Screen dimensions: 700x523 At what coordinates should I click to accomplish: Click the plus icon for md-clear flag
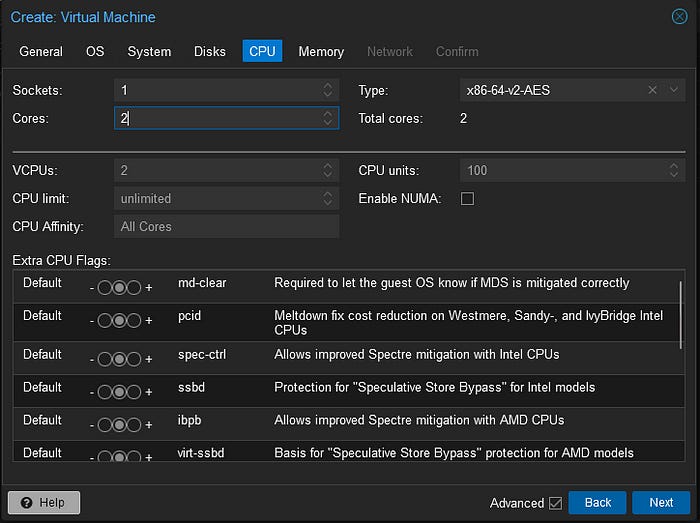(149, 288)
